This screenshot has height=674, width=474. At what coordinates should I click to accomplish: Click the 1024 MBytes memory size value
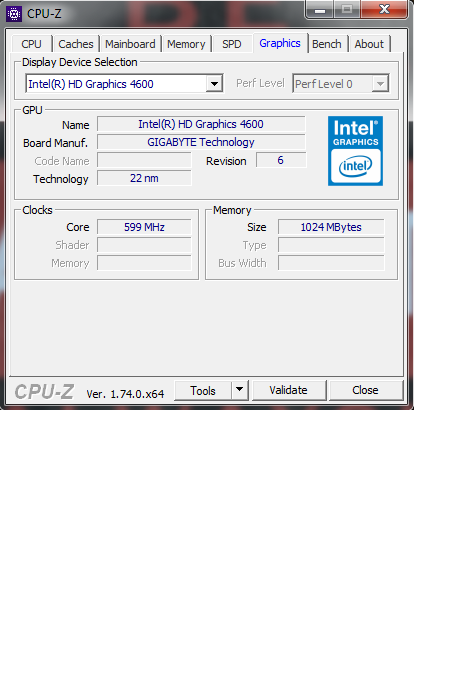(x=331, y=227)
